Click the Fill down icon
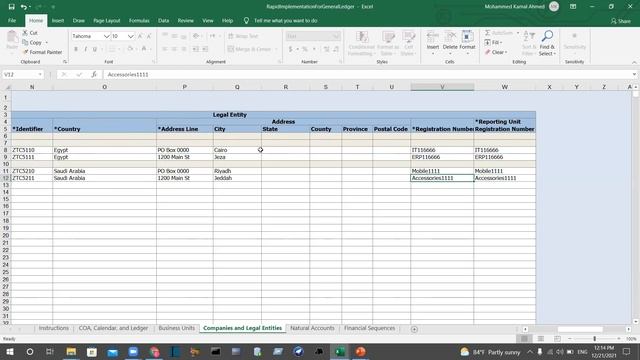Screen dimensions: 640x360 (487, 42)
